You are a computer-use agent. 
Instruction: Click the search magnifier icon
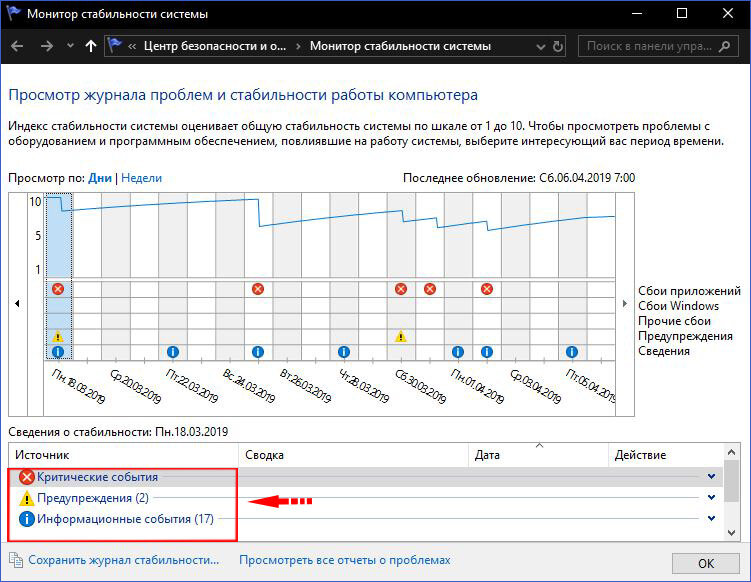pos(725,46)
